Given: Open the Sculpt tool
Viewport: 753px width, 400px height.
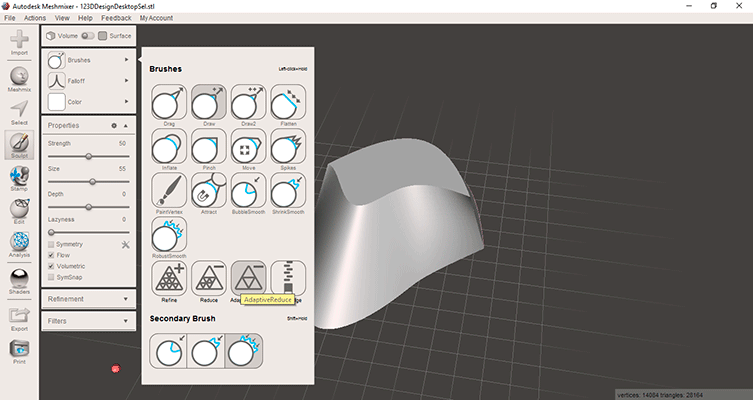Looking at the screenshot, I should (x=19, y=145).
